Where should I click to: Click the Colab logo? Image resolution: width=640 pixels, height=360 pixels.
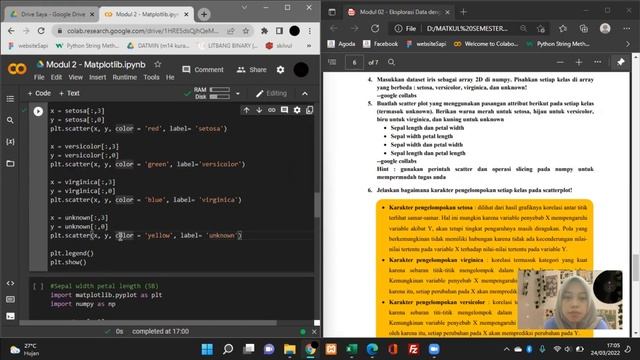[x=17, y=69]
